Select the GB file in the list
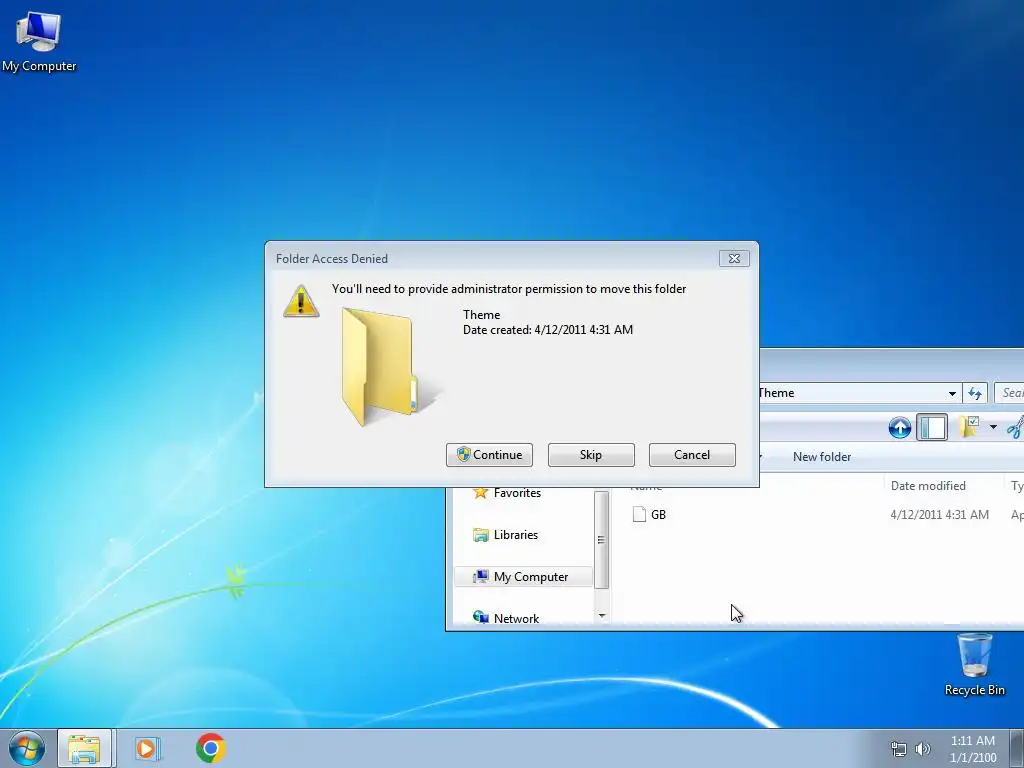 [x=658, y=515]
